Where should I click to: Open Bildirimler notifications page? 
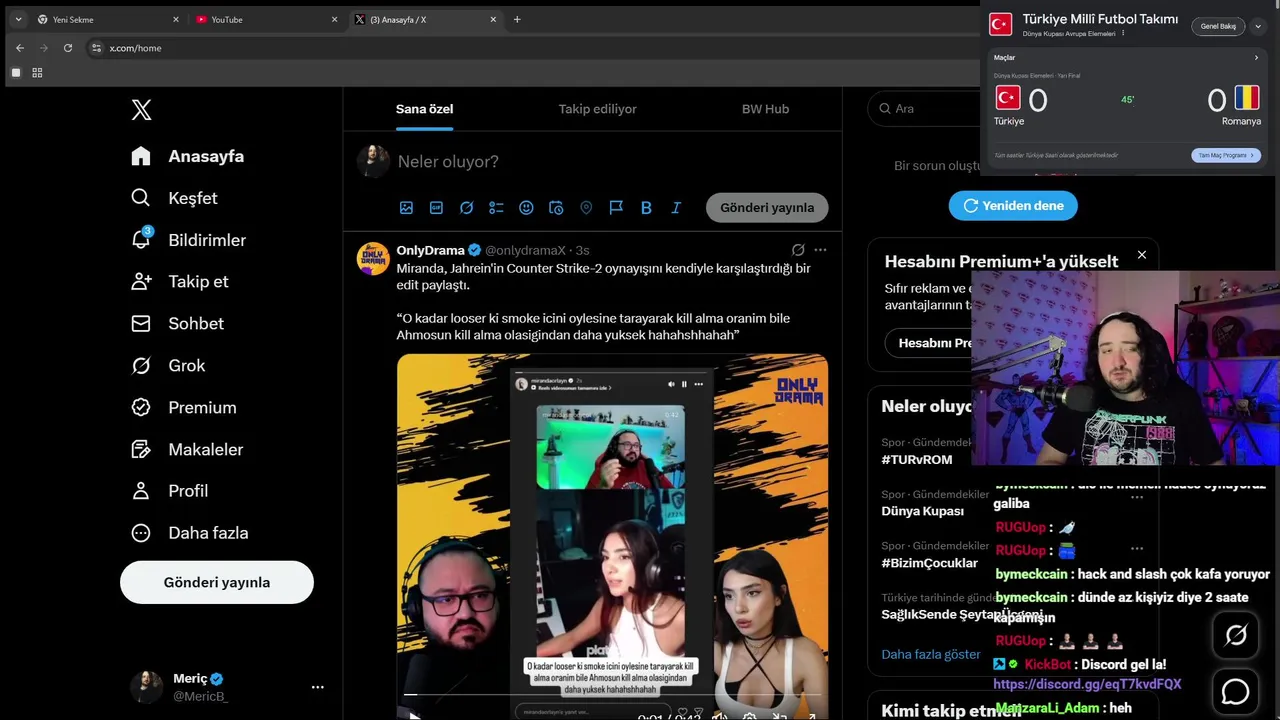188,240
